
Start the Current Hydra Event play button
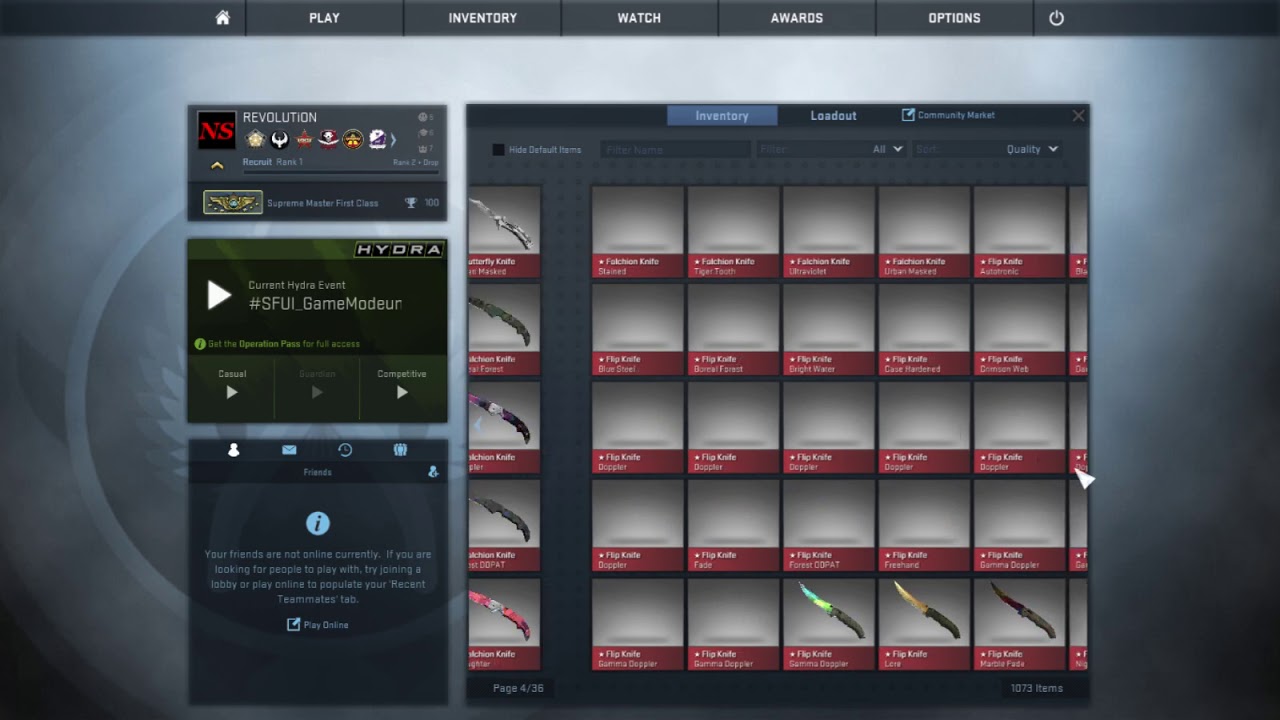pyautogui.click(x=218, y=295)
